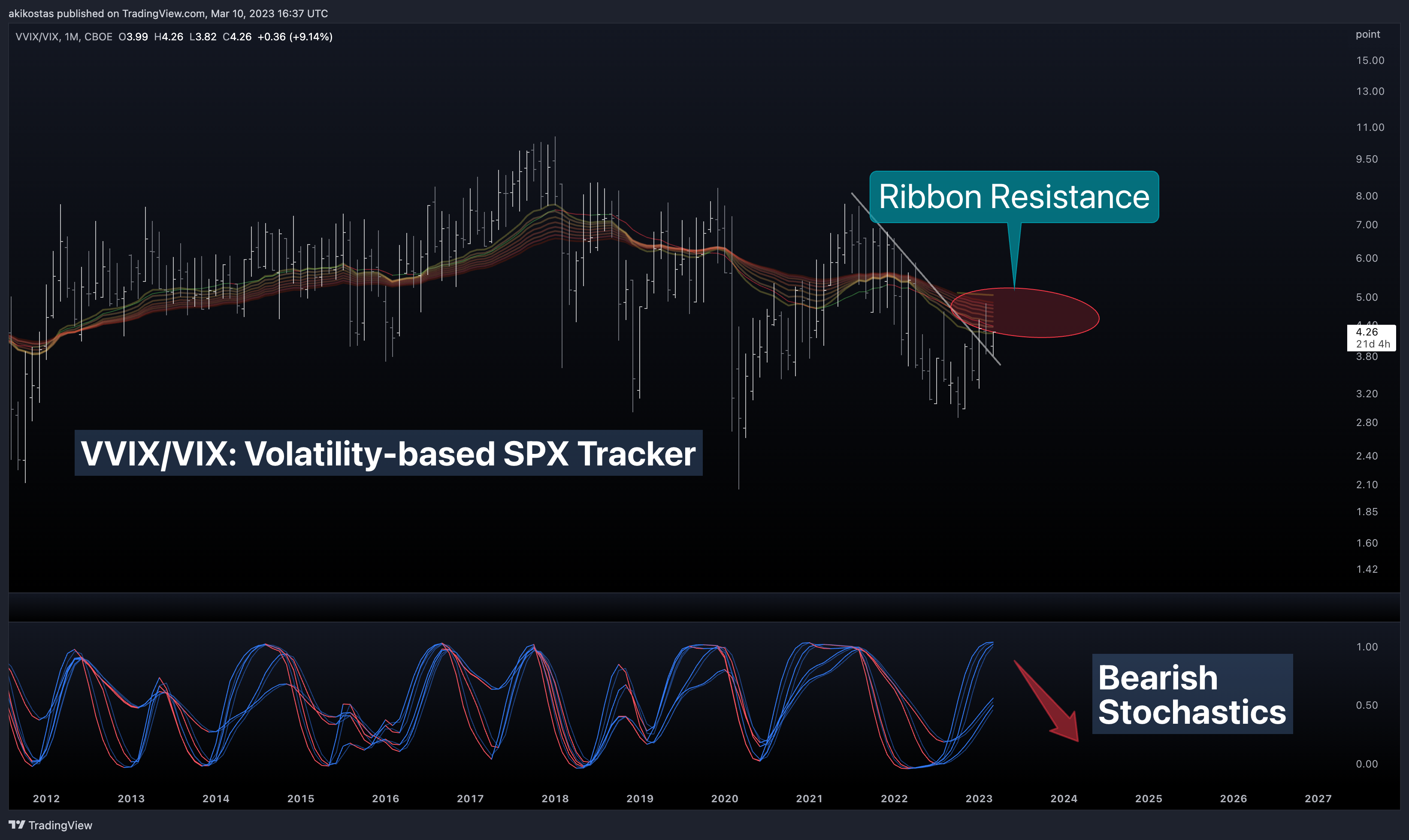This screenshot has width=1409, height=840.
Task: Click the 1.85 price axis label
Action: [1367, 512]
